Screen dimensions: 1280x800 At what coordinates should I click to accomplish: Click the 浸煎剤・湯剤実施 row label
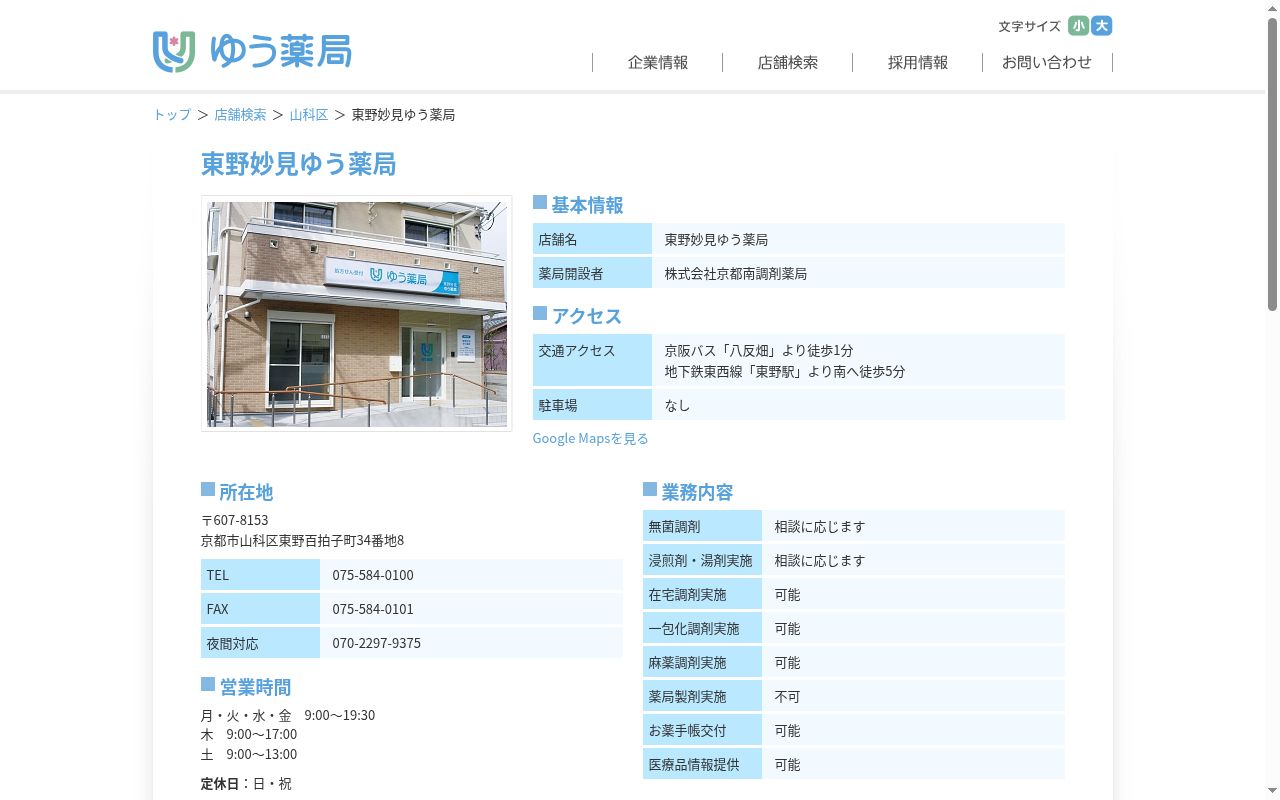(x=700, y=561)
